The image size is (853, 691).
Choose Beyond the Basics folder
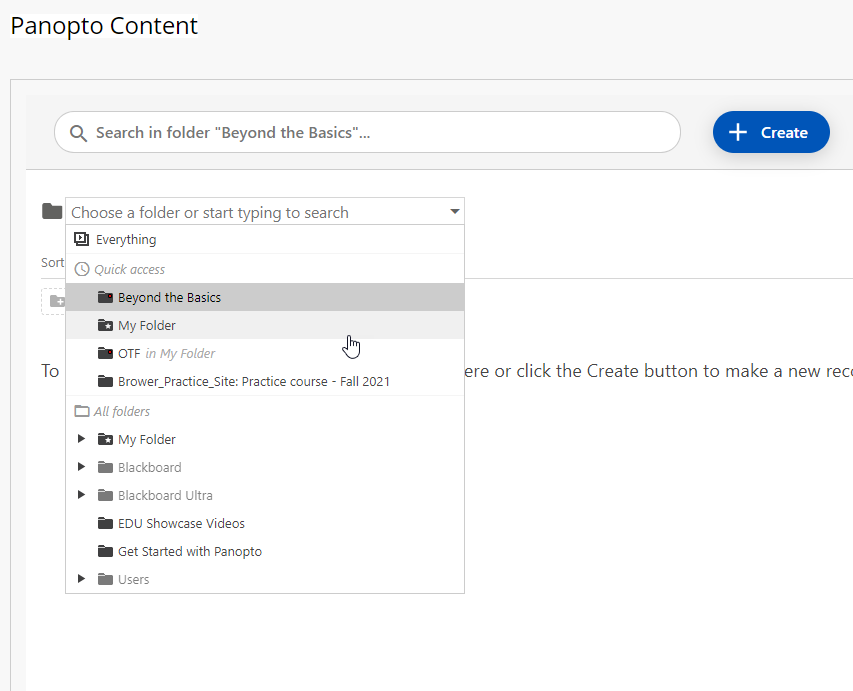265,297
